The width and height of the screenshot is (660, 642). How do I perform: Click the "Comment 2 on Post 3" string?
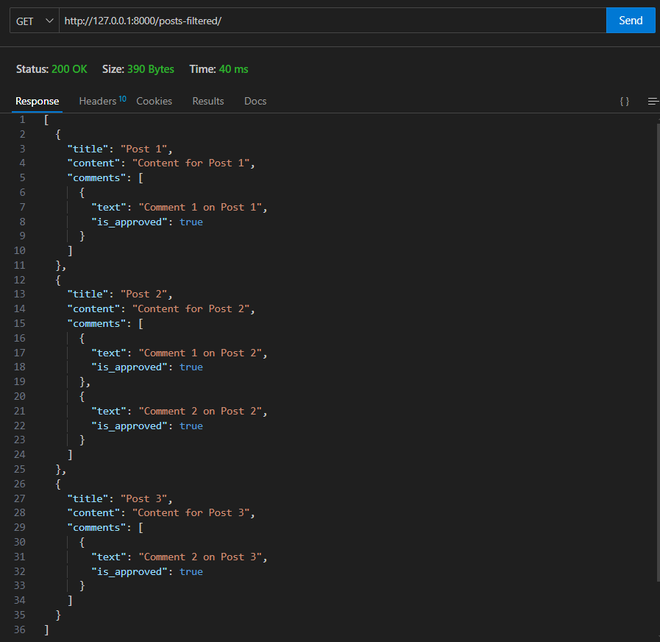pos(202,557)
